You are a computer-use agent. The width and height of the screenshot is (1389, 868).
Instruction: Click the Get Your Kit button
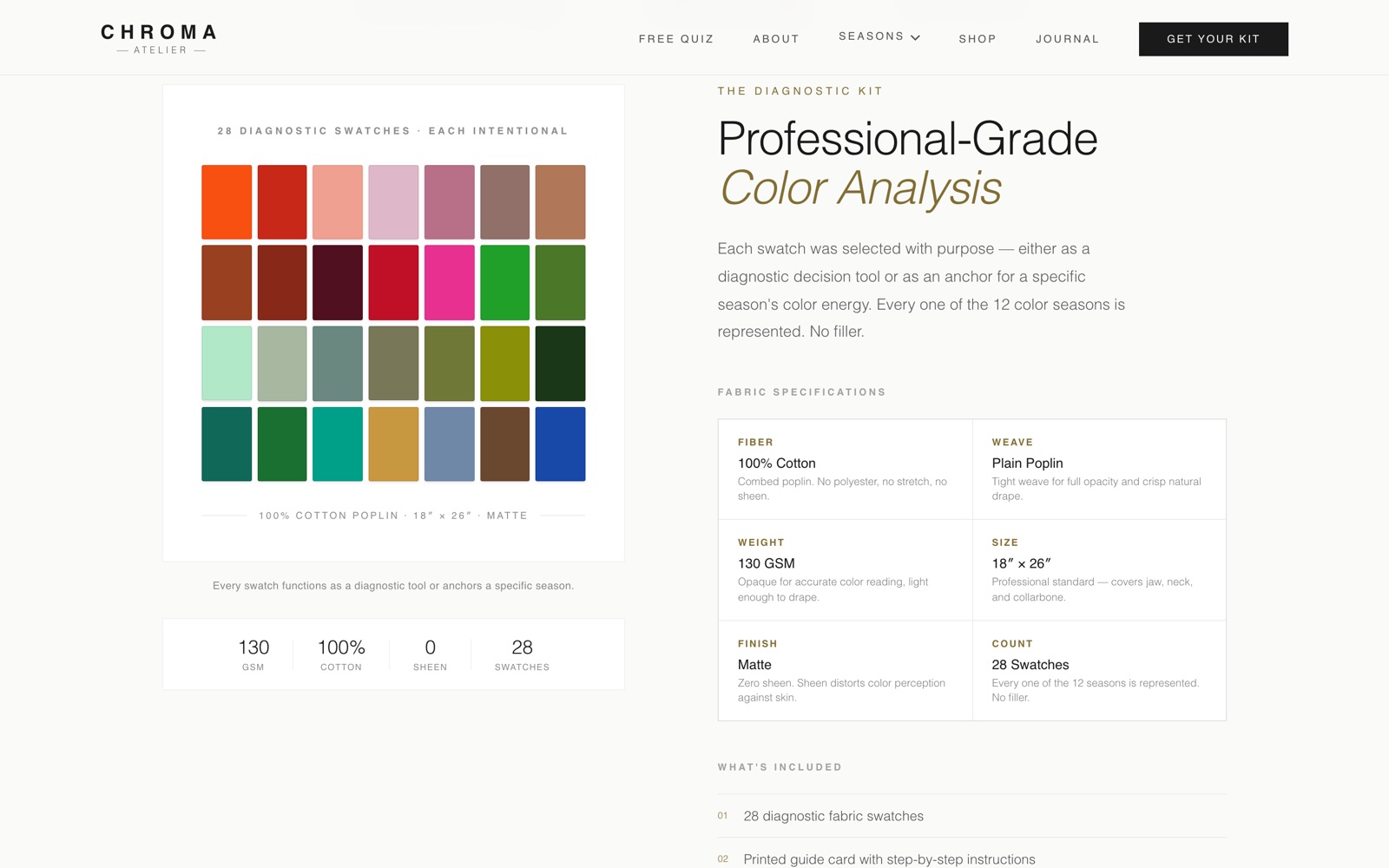[x=1213, y=39]
